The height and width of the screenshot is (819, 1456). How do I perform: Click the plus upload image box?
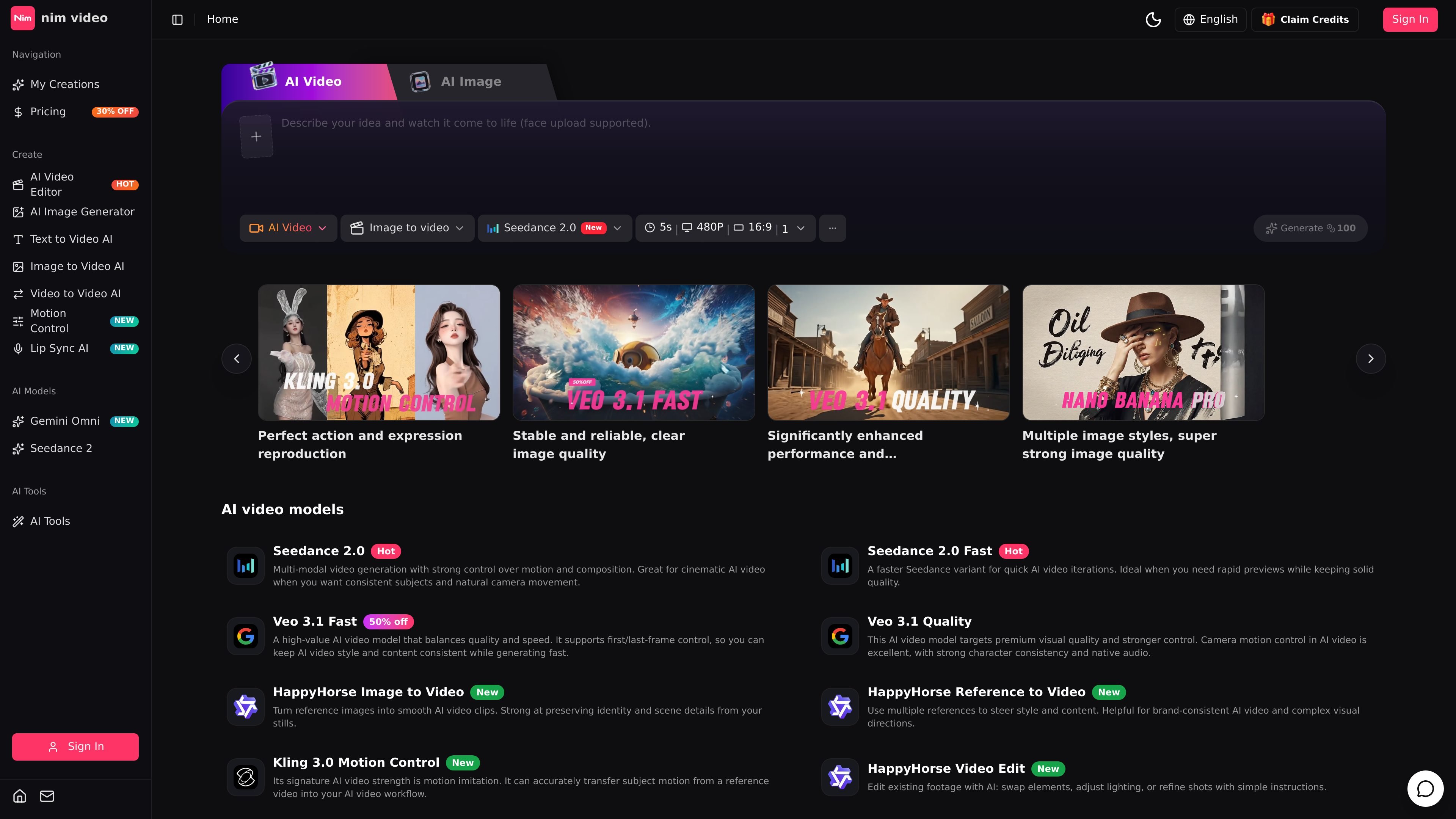[x=257, y=136]
